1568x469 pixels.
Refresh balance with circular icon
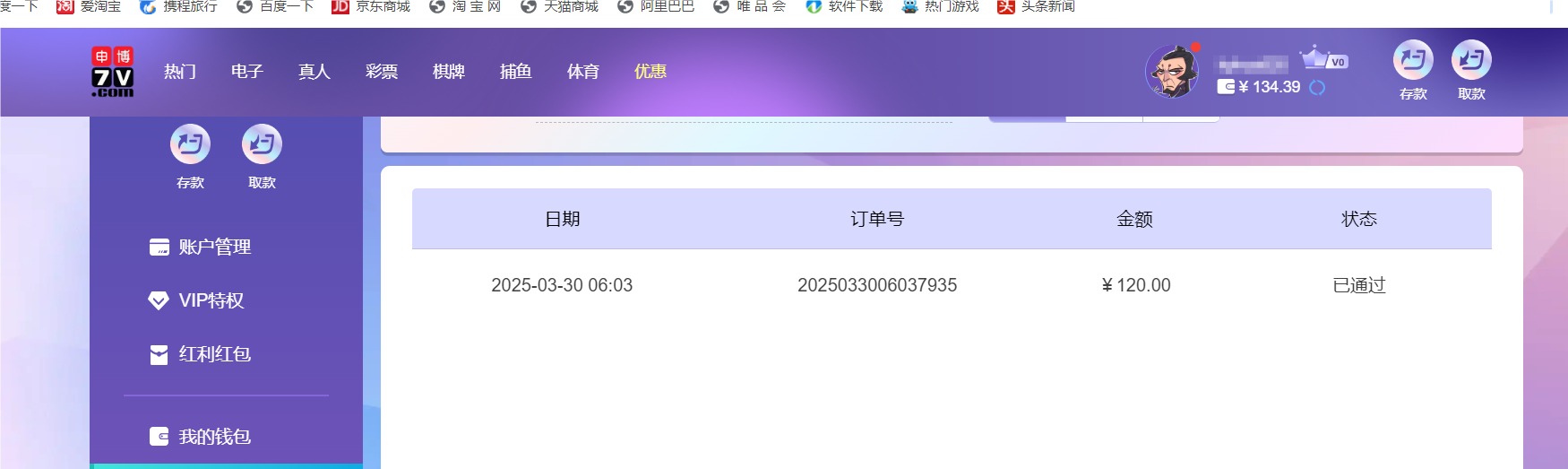(1317, 88)
